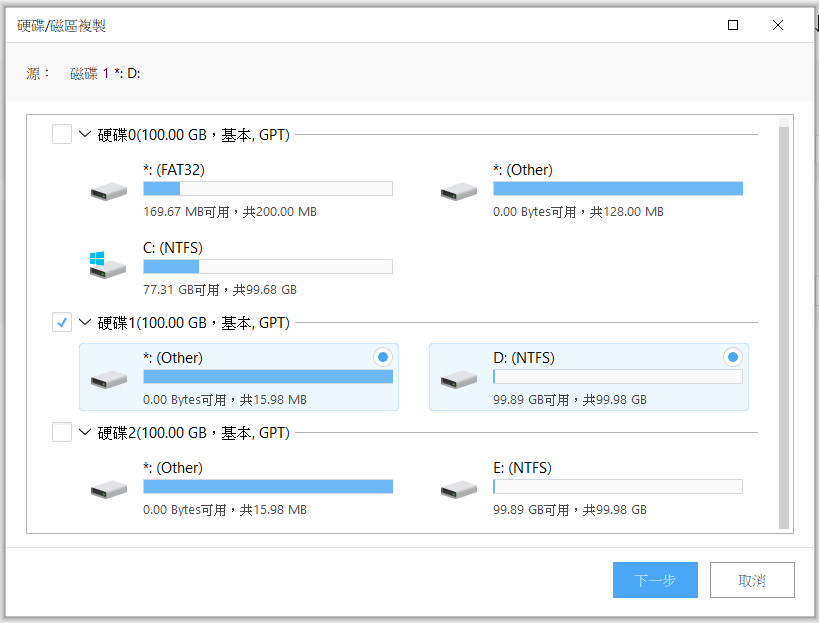Screen dimensions: 819x623
Task: Click the FAT32 partition drive icon
Action: [109, 192]
